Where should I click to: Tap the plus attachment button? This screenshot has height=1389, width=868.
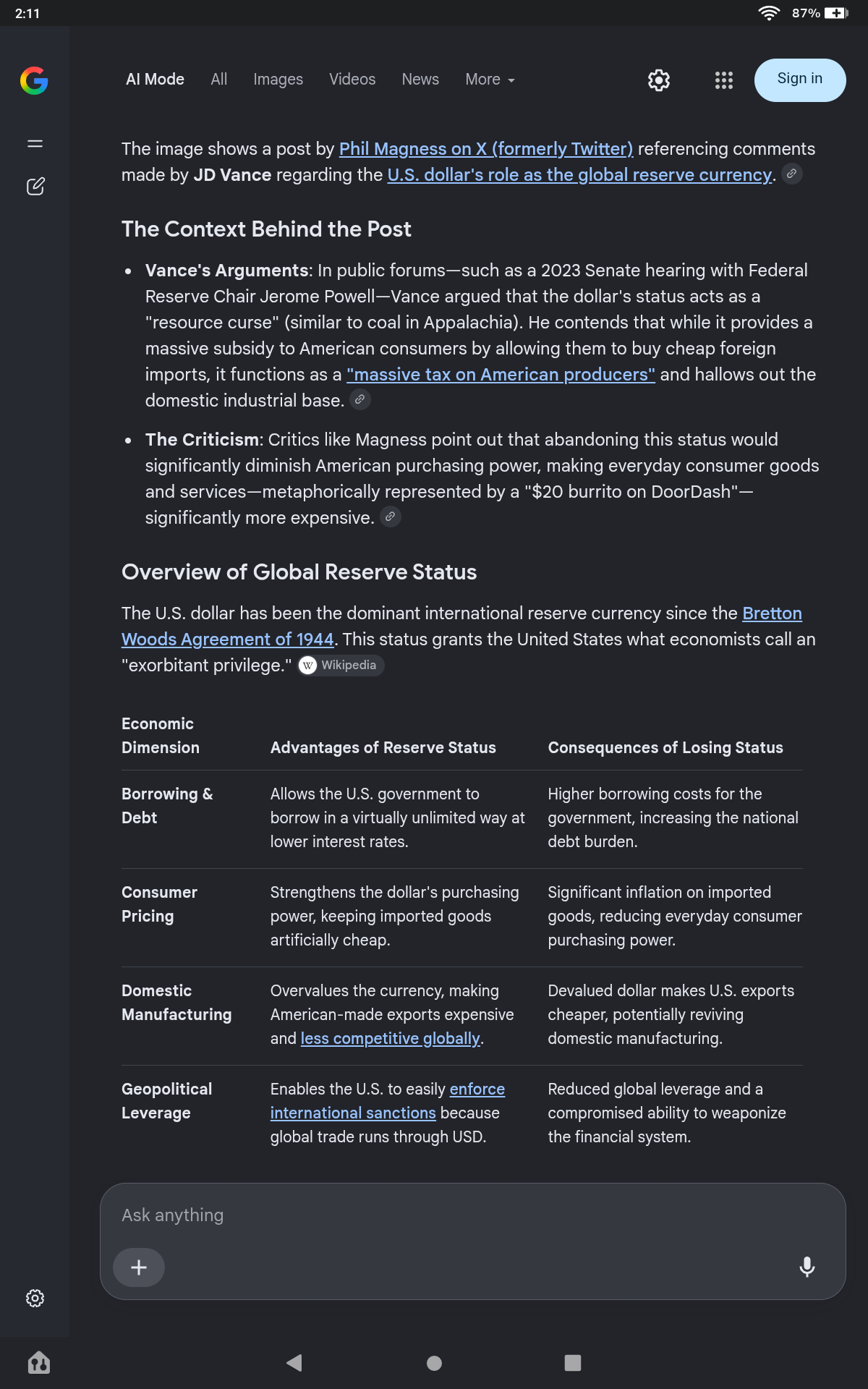(139, 1267)
